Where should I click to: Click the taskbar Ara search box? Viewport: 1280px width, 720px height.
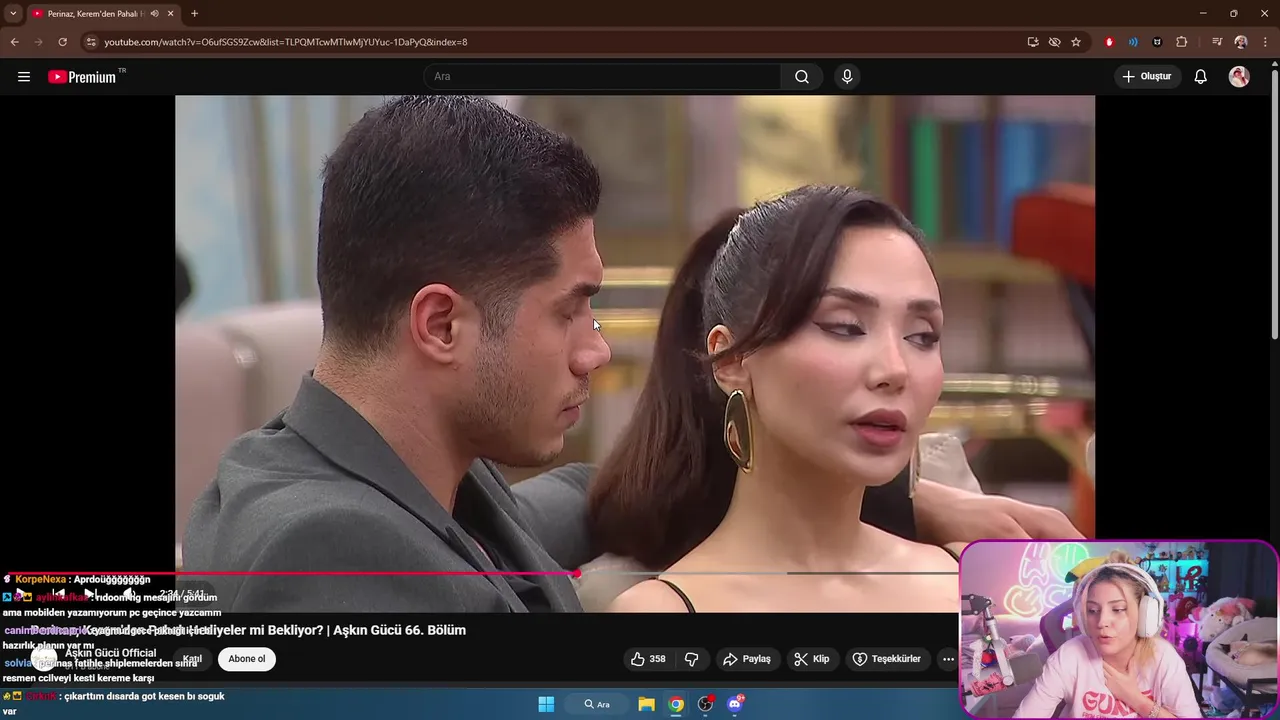point(597,704)
